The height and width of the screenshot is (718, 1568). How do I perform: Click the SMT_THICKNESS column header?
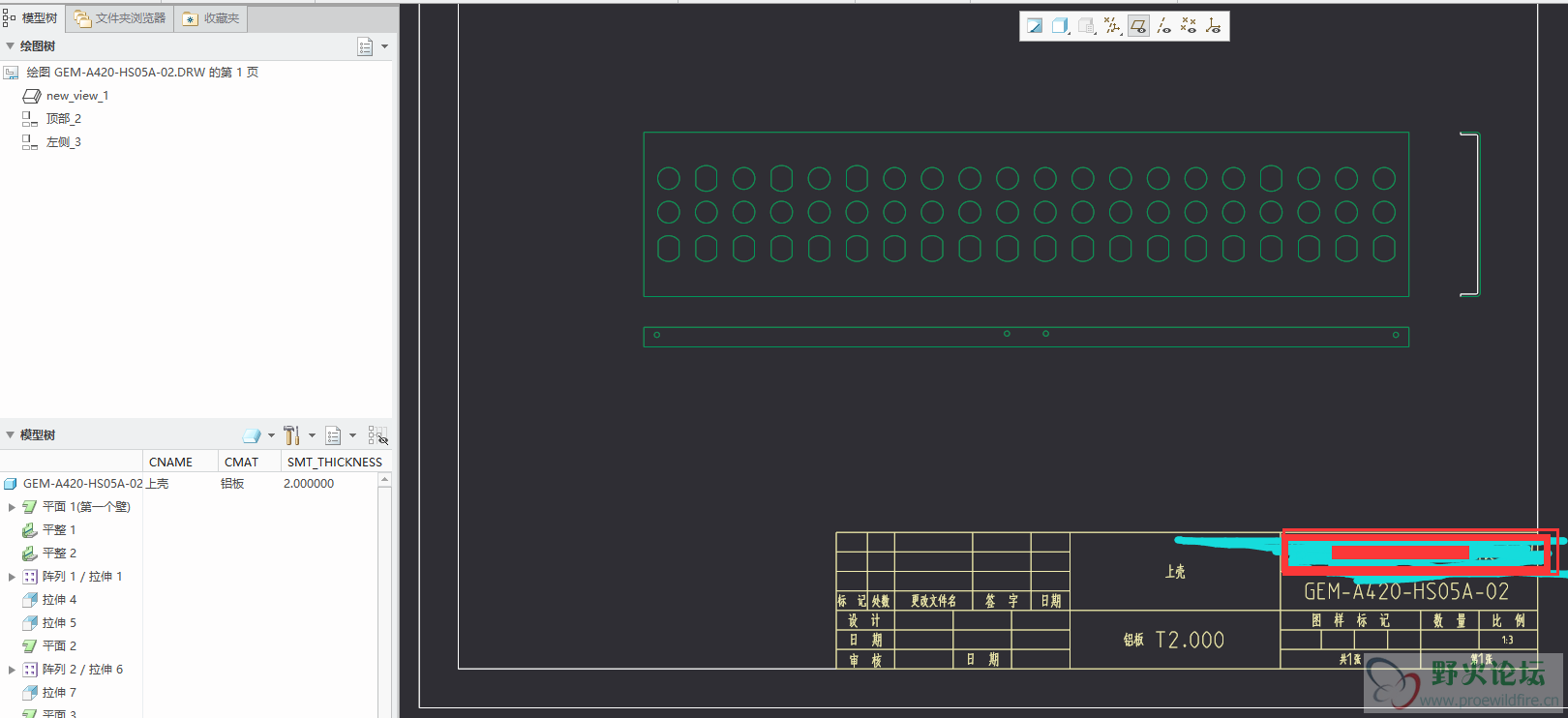point(335,462)
